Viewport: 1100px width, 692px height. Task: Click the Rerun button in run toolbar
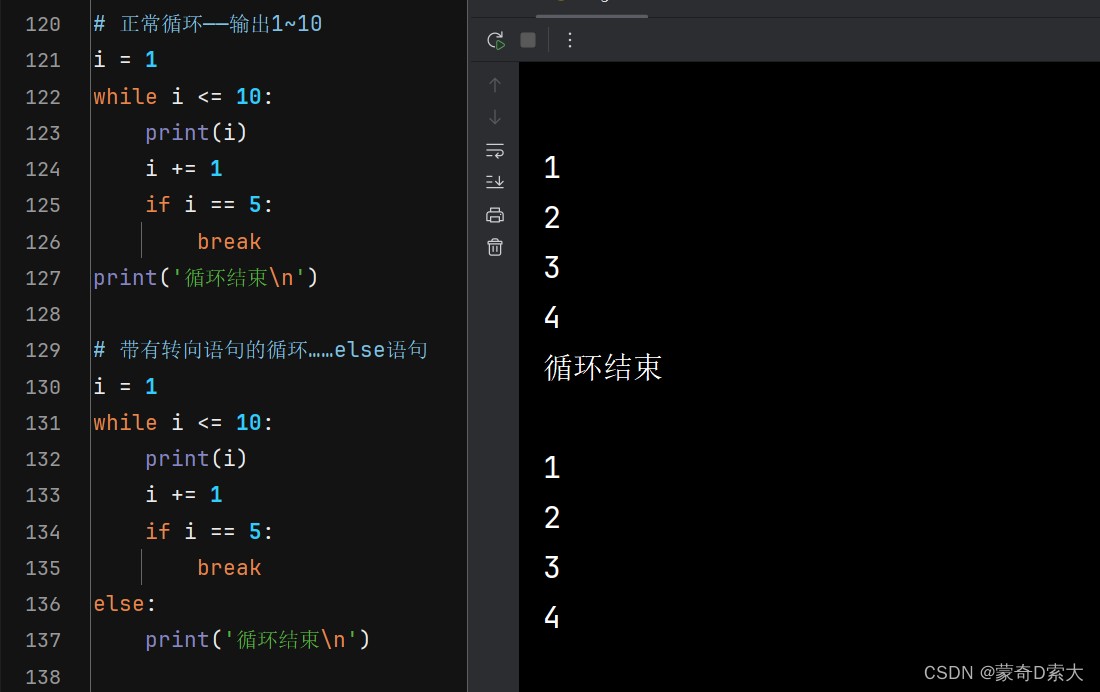[495, 40]
